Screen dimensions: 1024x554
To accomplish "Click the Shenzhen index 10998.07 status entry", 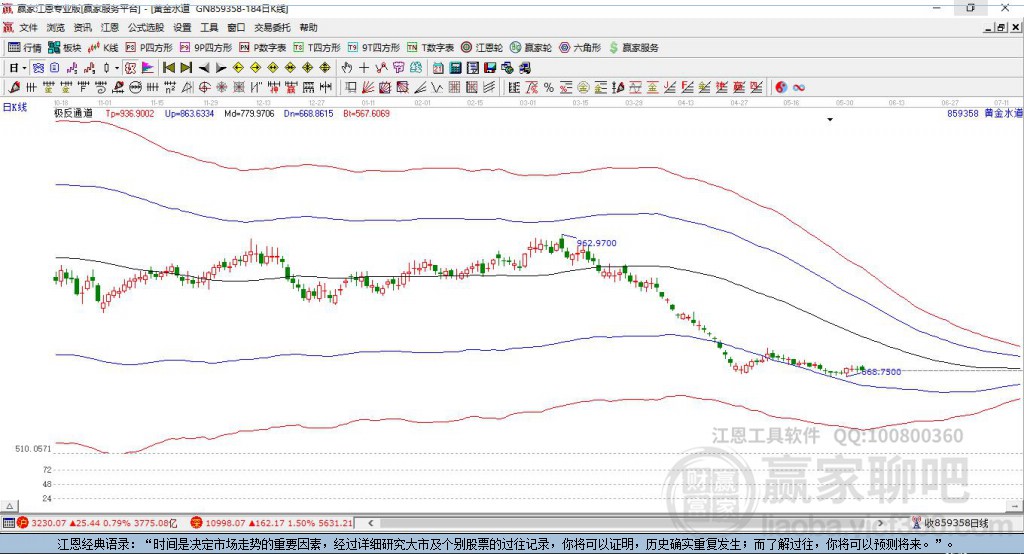I will click(x=272, y=523).
